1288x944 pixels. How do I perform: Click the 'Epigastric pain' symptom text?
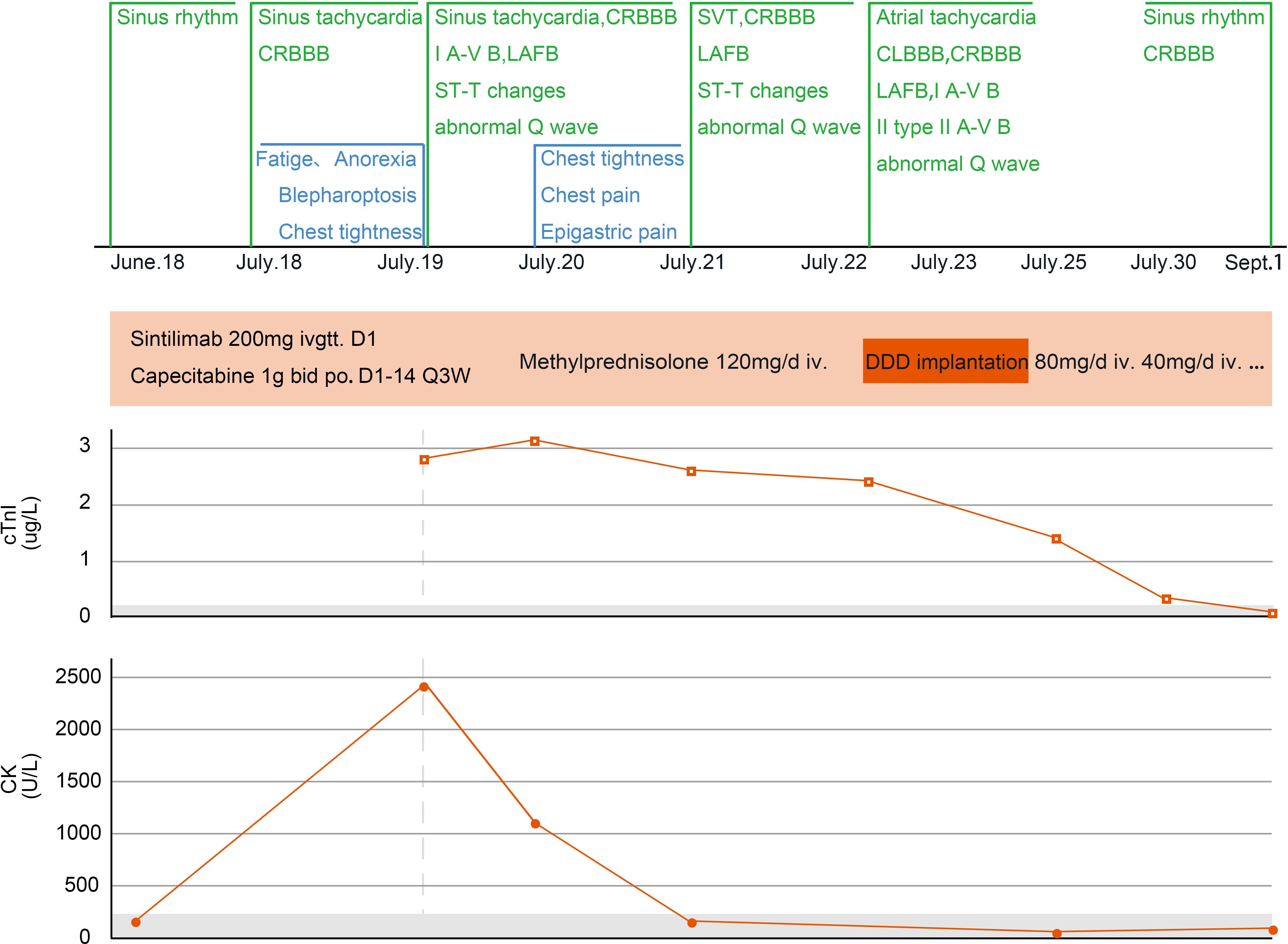(609, 232)
